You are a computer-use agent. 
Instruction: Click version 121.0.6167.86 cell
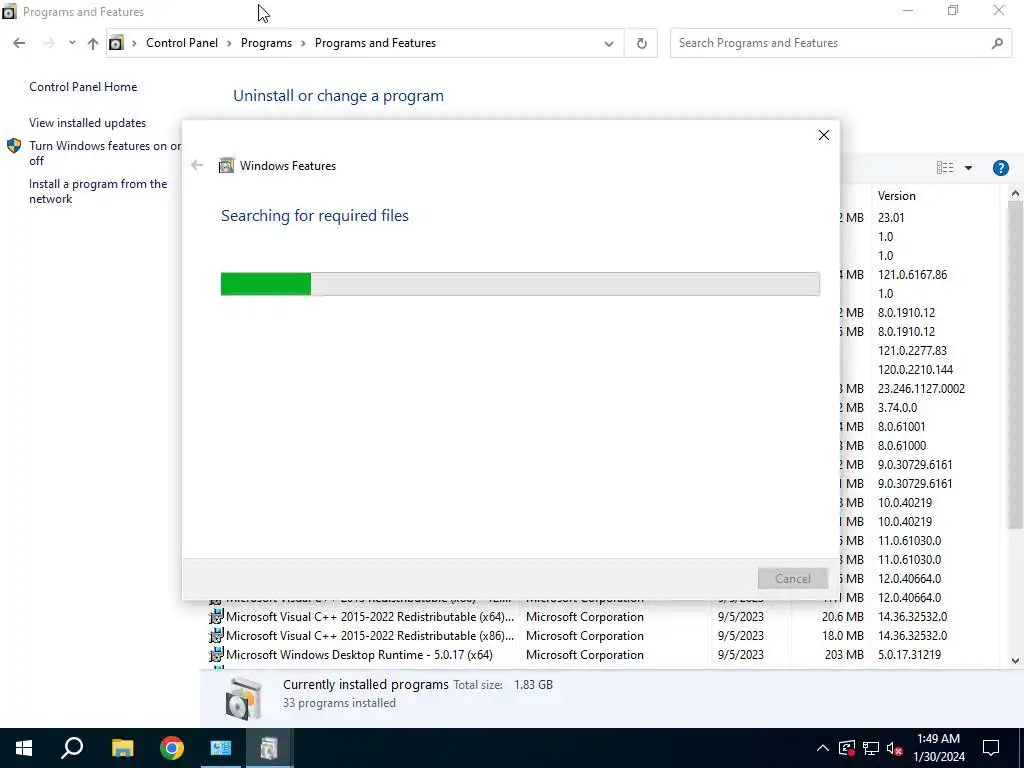[912, 275]
